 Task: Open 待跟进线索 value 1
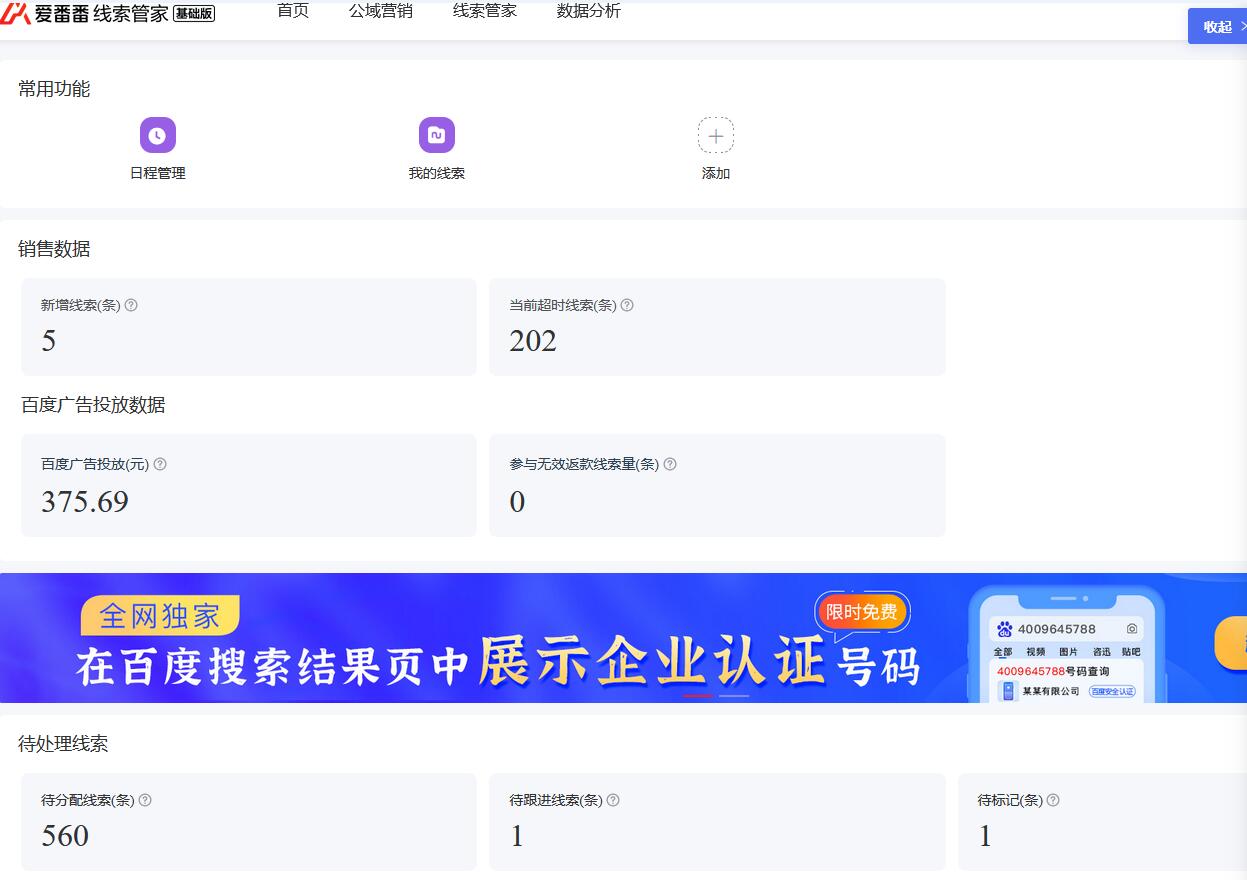pos(517,835)
